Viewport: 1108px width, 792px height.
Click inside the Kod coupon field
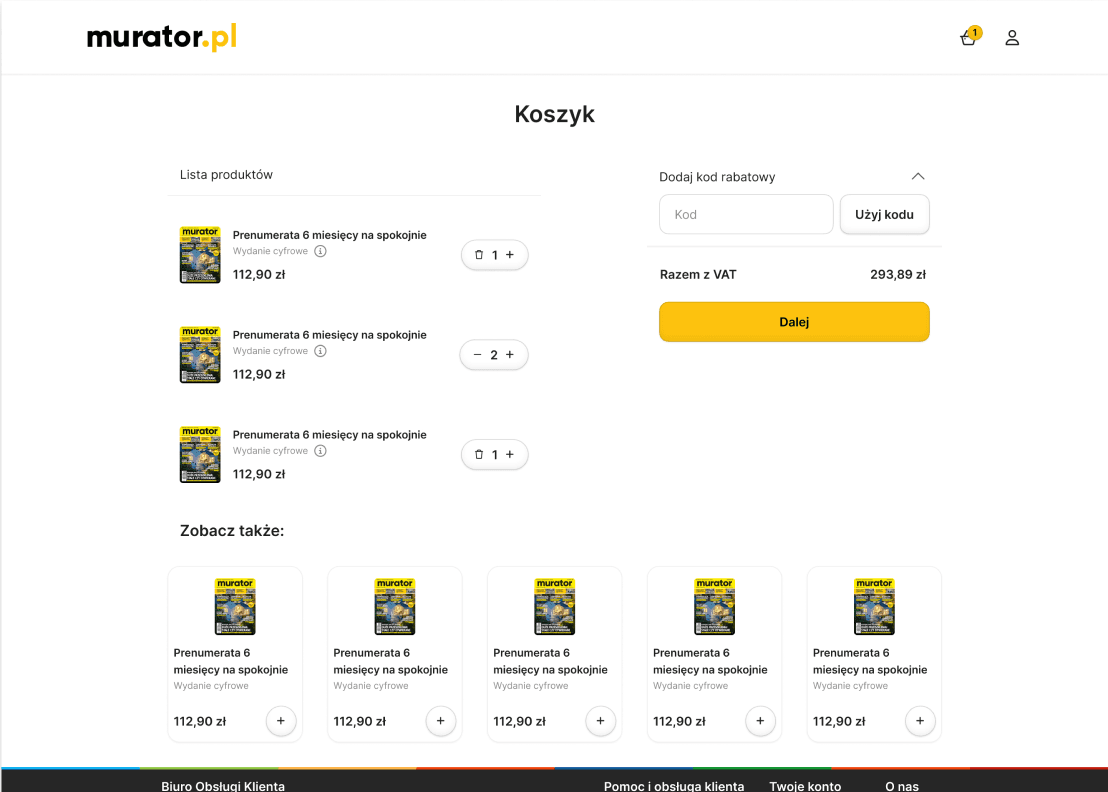[745, 214]
